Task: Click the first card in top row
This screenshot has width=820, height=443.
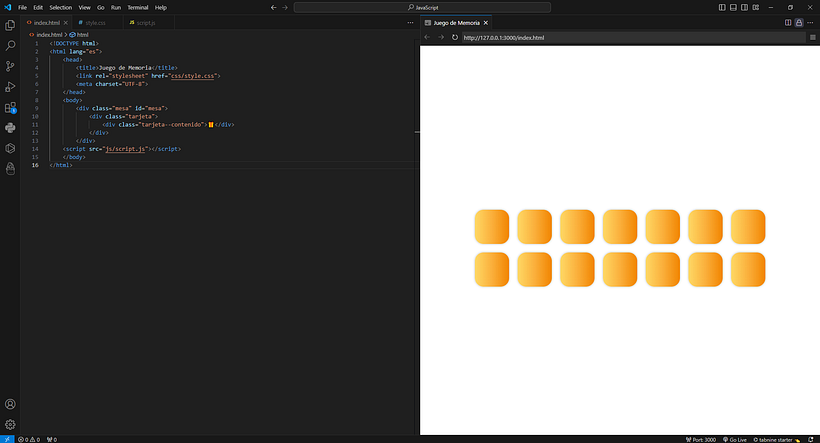Action: tap(492, 226)
